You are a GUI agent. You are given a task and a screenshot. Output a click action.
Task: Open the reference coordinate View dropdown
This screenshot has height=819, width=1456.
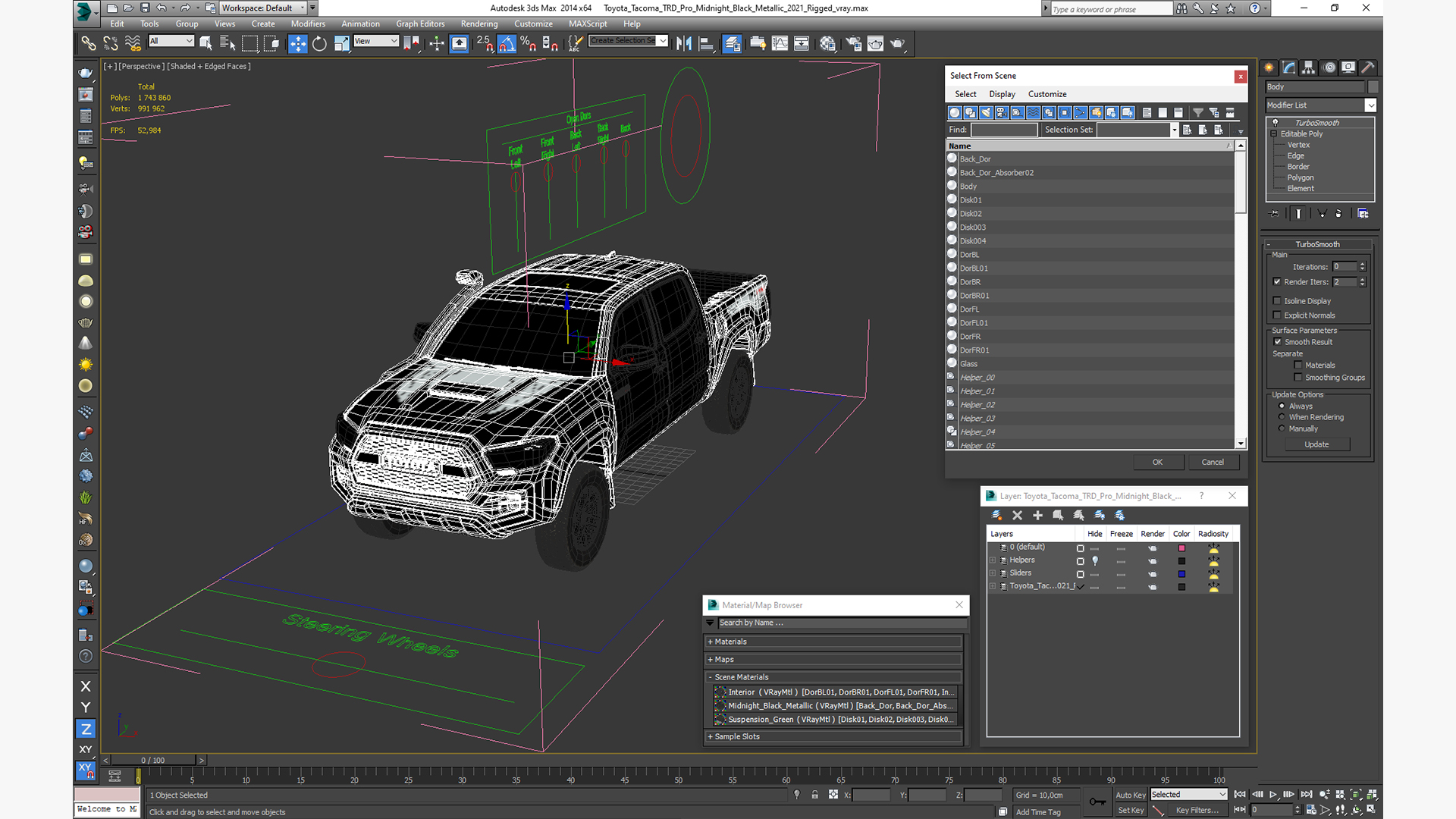[375, 41]
